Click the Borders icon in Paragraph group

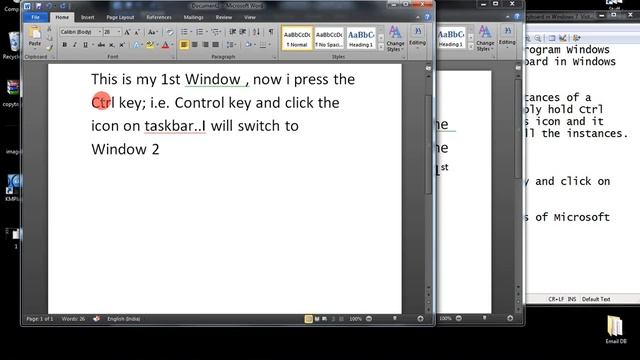(263, 45)
